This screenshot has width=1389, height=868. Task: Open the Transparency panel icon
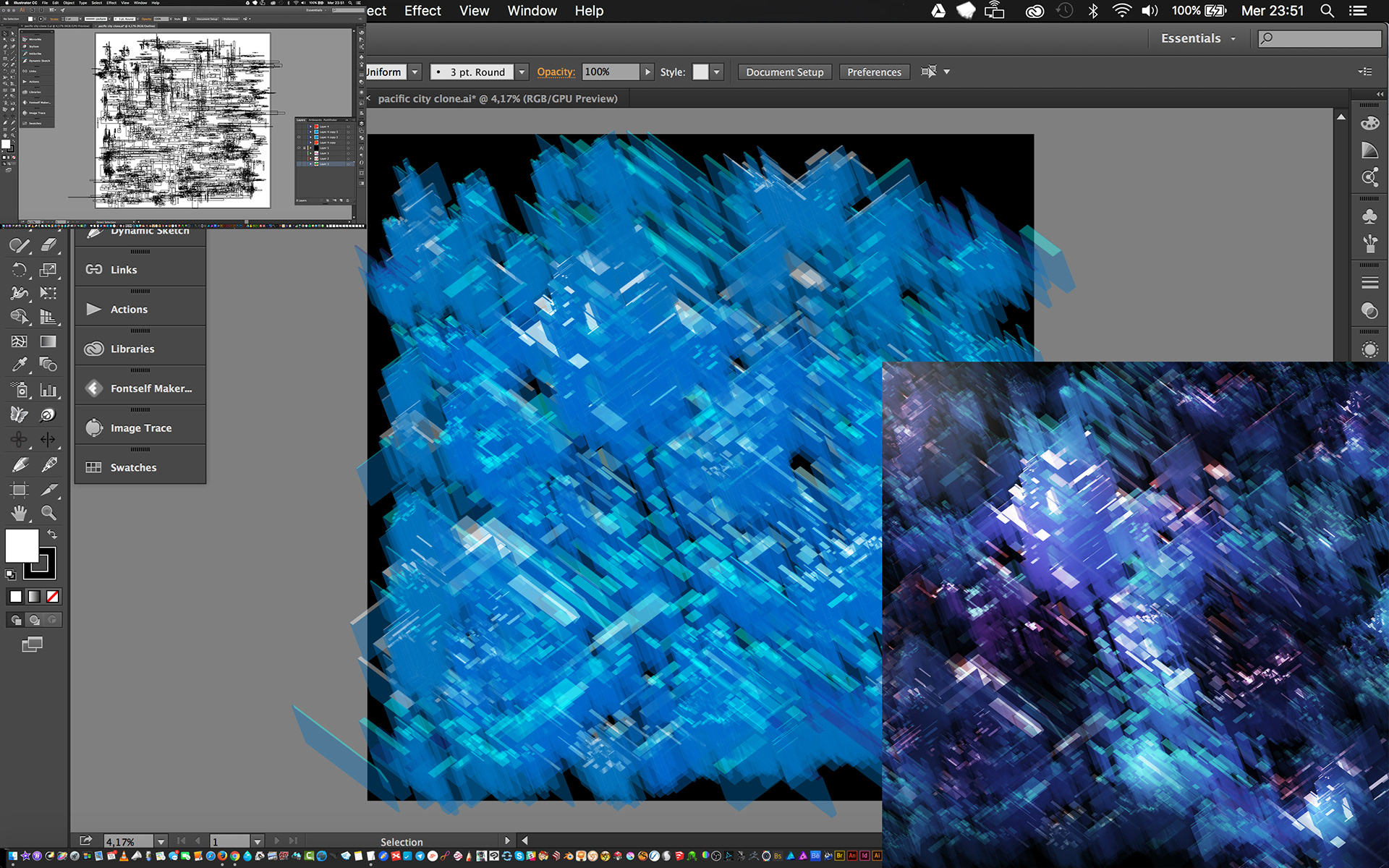tap(1369, 310)
